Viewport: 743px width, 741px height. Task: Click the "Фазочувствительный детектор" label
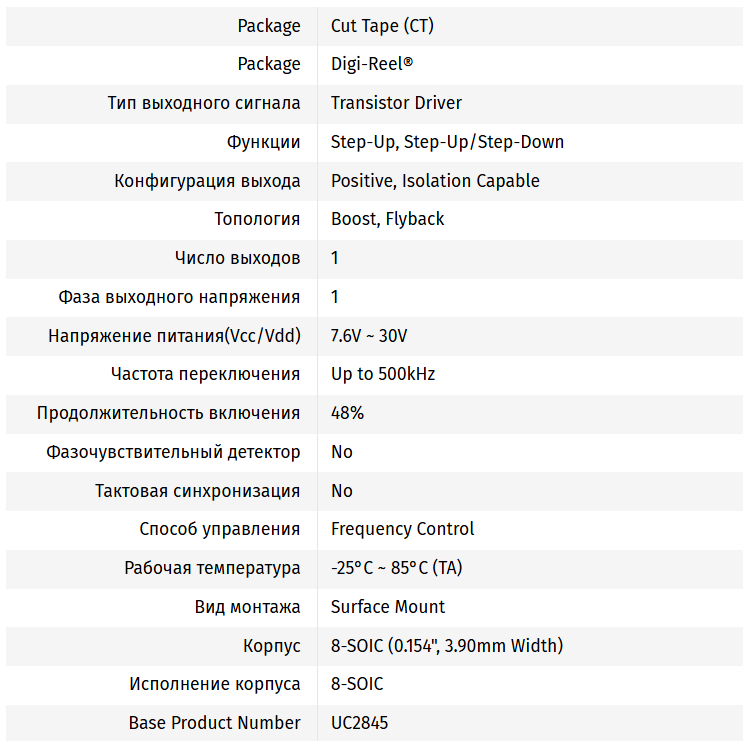173,452
